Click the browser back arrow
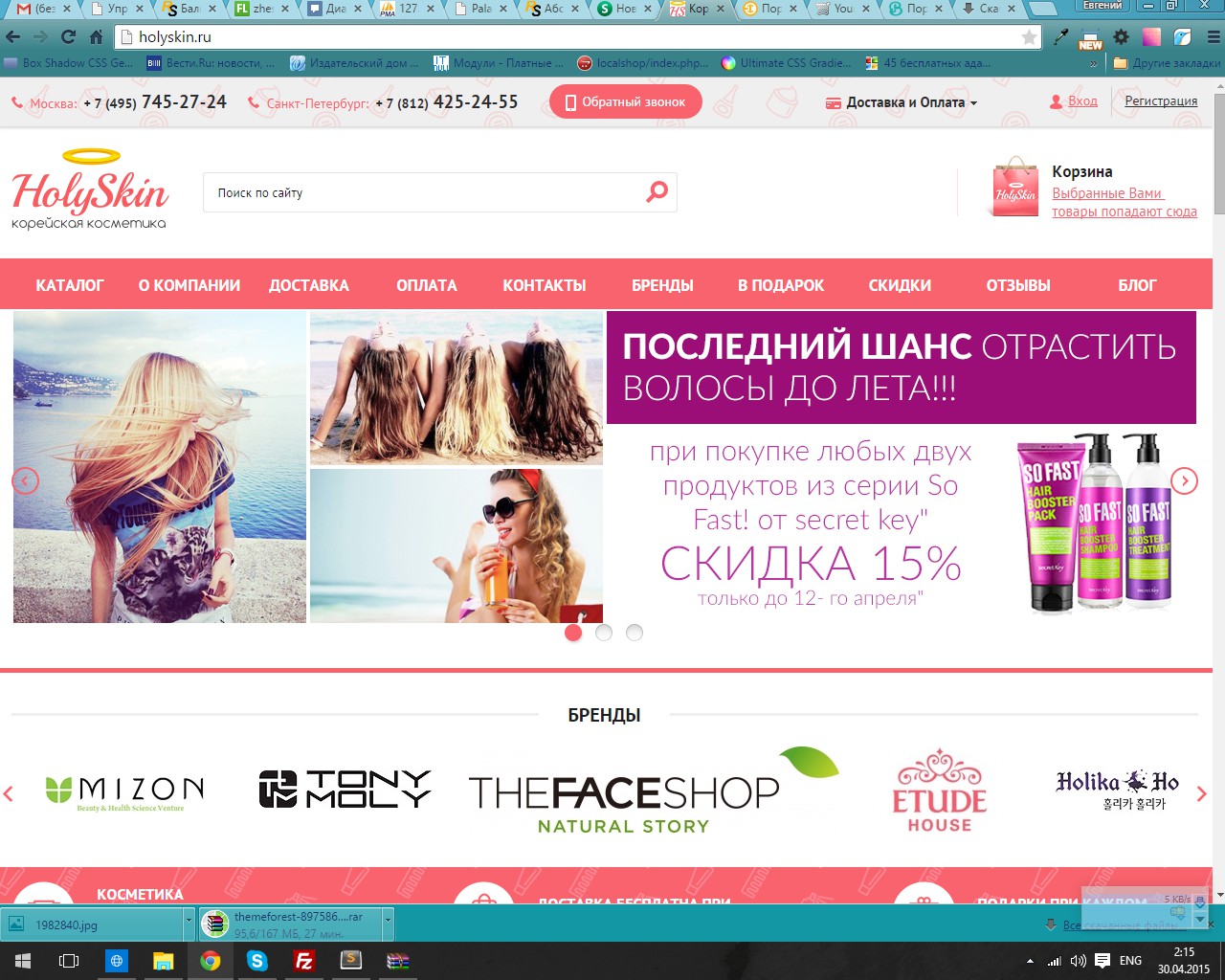The width and height of the screenshot is (1225, 980). 12,37
